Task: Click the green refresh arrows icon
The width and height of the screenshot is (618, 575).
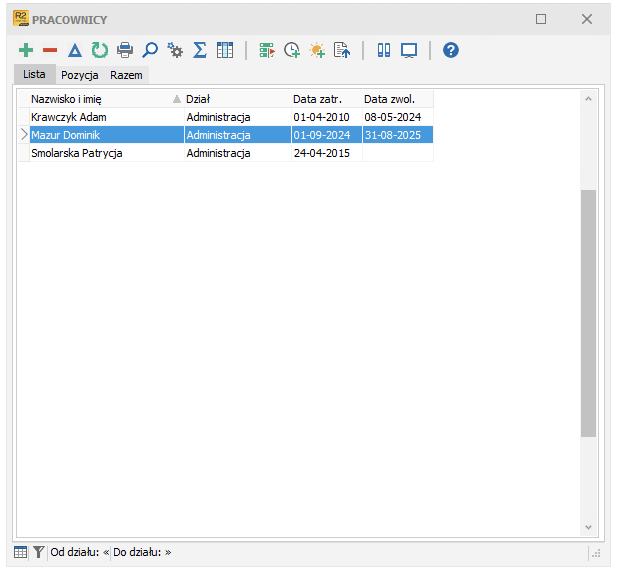Action: click(100, 50)
